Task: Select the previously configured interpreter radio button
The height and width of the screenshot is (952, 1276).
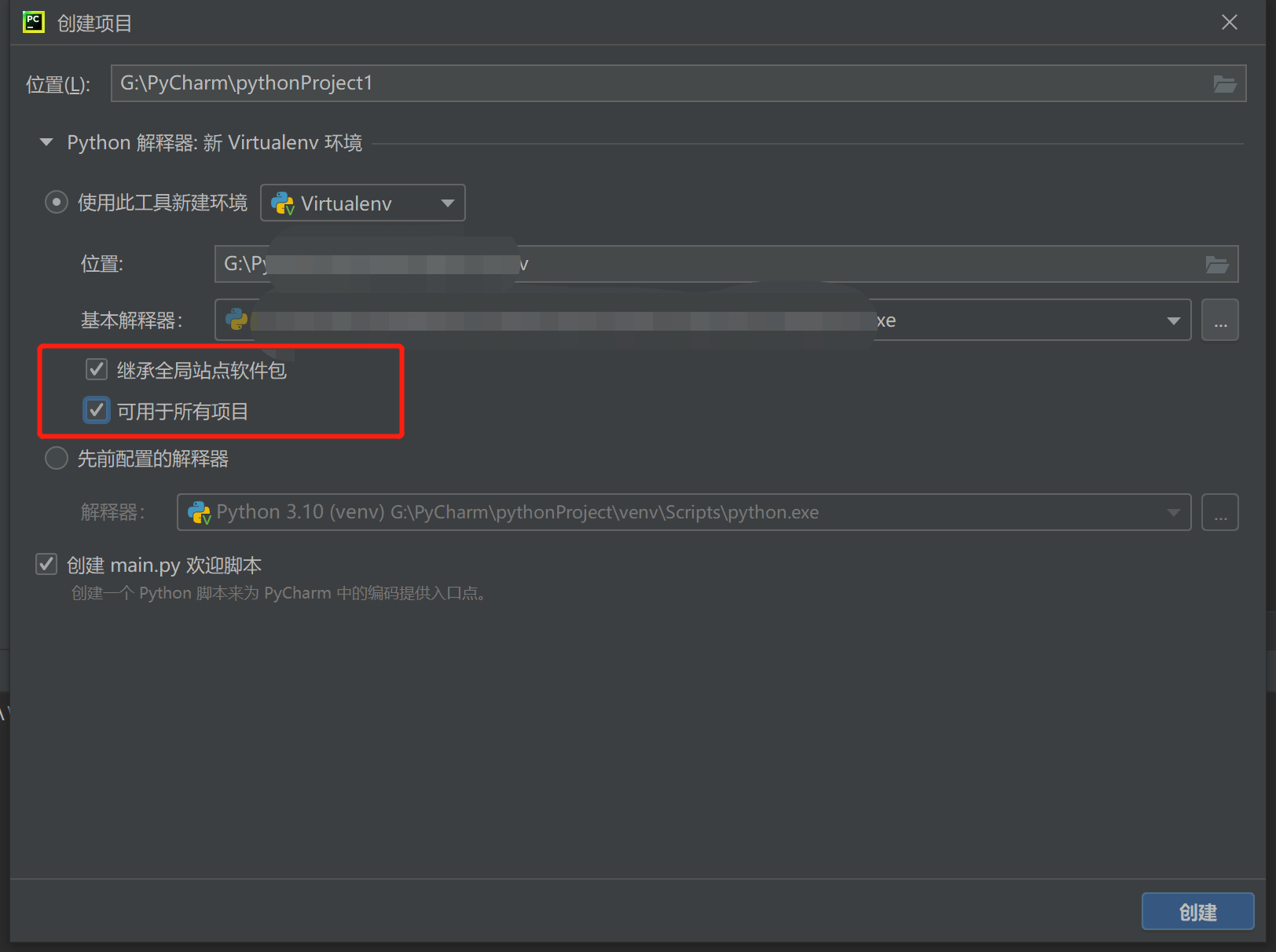Action: pos(56,458)
